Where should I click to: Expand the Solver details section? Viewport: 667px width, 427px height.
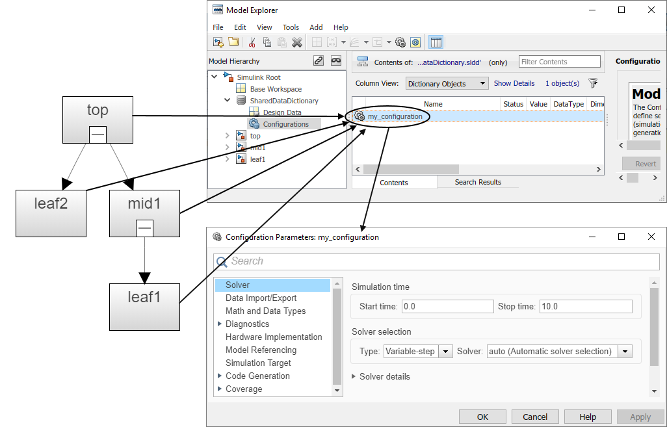tap(353, 376)
